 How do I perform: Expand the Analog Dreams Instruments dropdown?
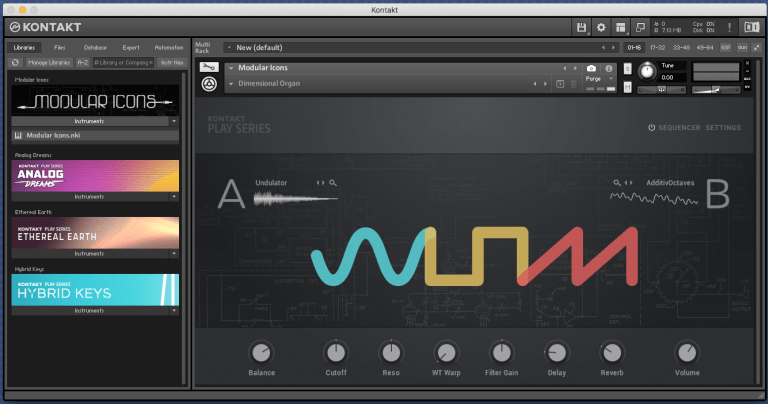[x=96, y=198]
